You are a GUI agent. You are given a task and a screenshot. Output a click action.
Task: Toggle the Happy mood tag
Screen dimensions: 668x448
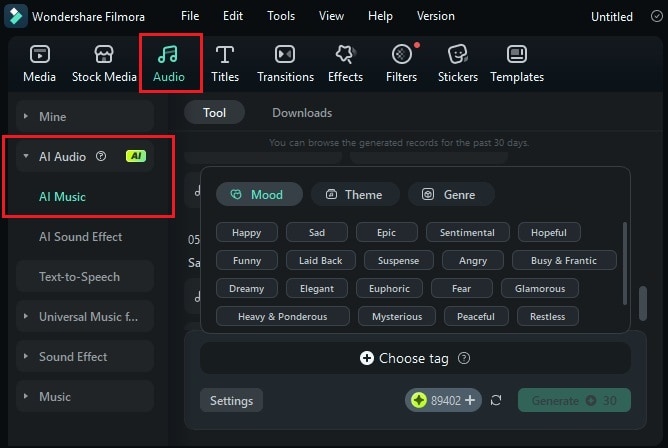pyautogui.click(x=247, y=233)
